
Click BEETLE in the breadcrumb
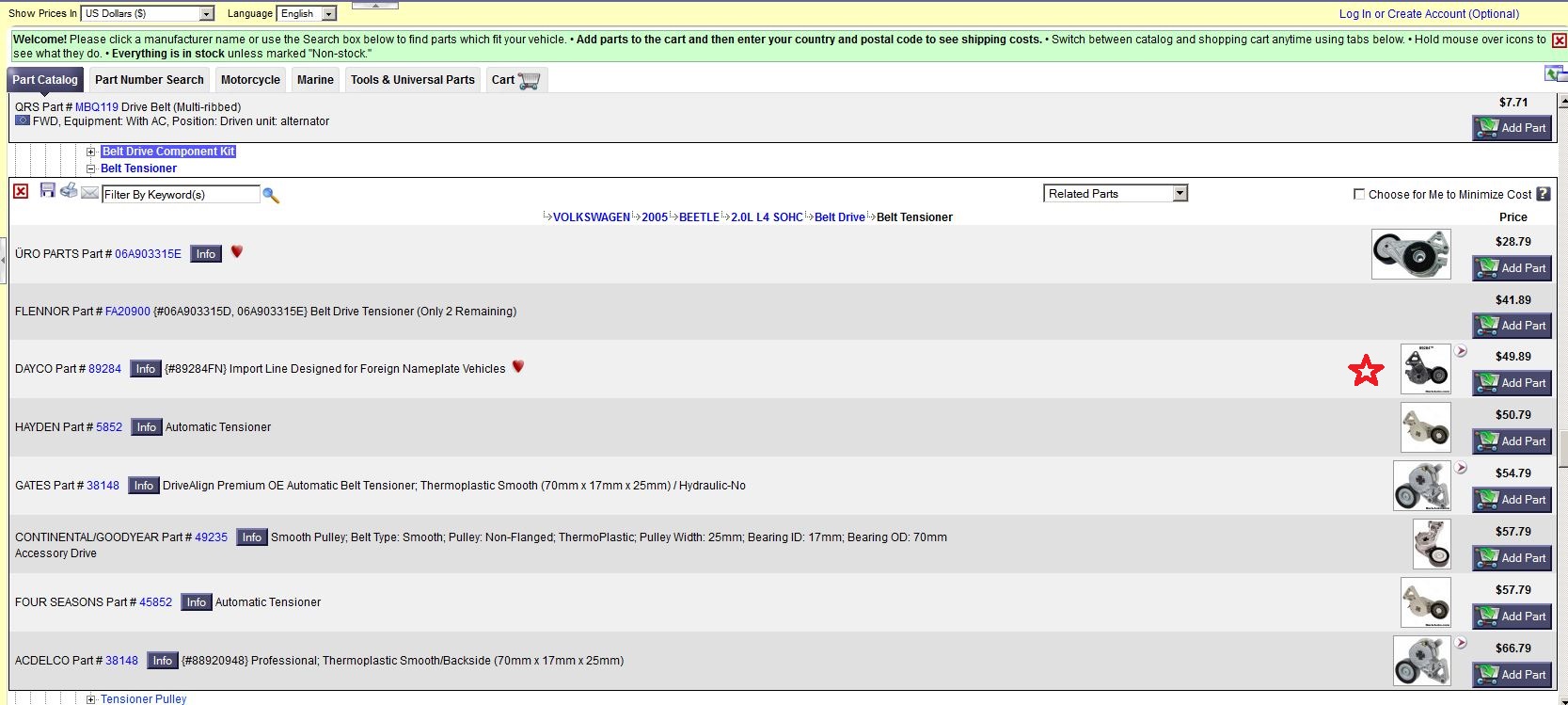pyautogui.click(x=699, y=217)
